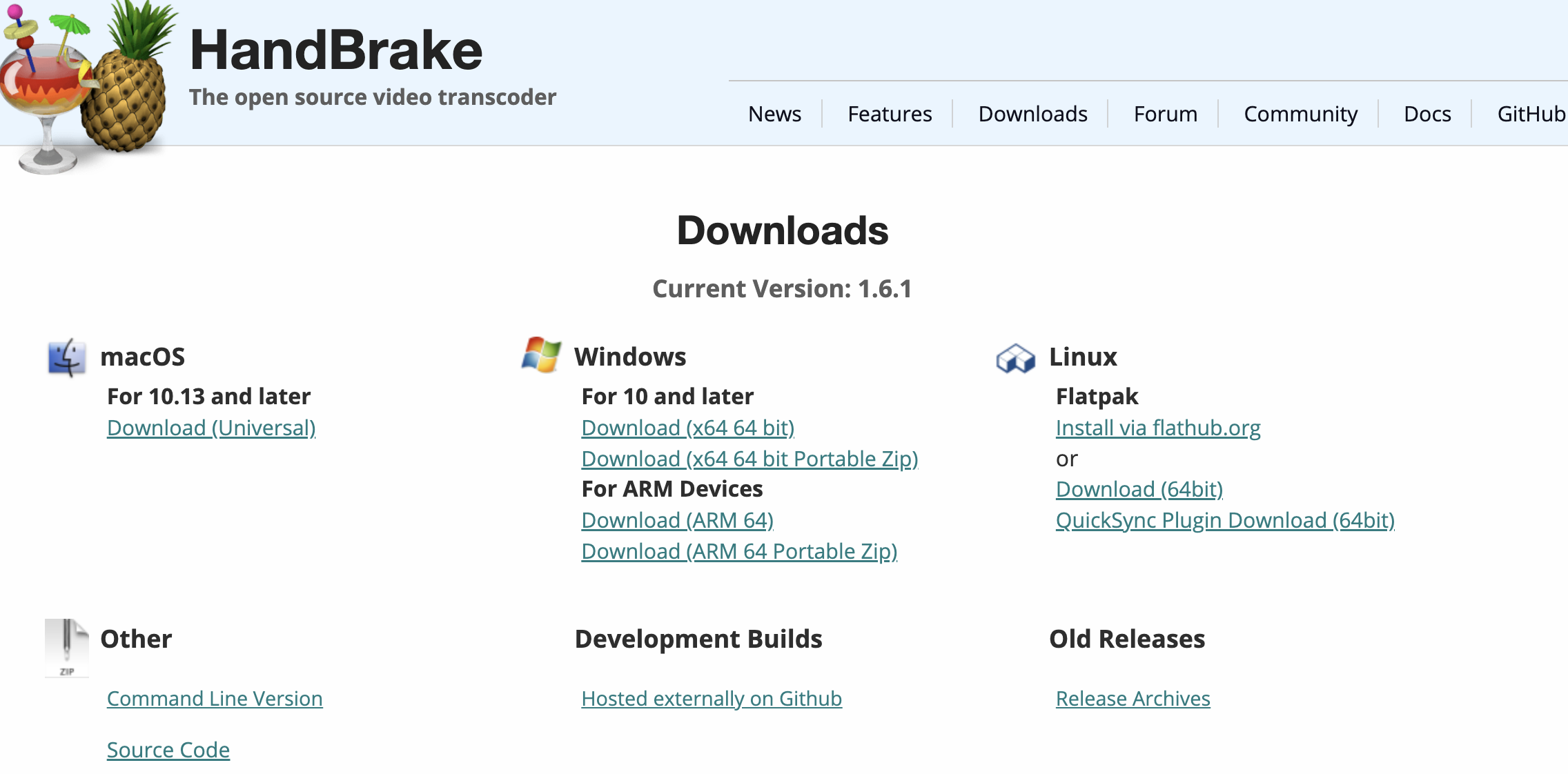Click the HandBrake cocktail and pineapple logo
This screenshot has width=1568, height=774.
(x=86, y=83)
